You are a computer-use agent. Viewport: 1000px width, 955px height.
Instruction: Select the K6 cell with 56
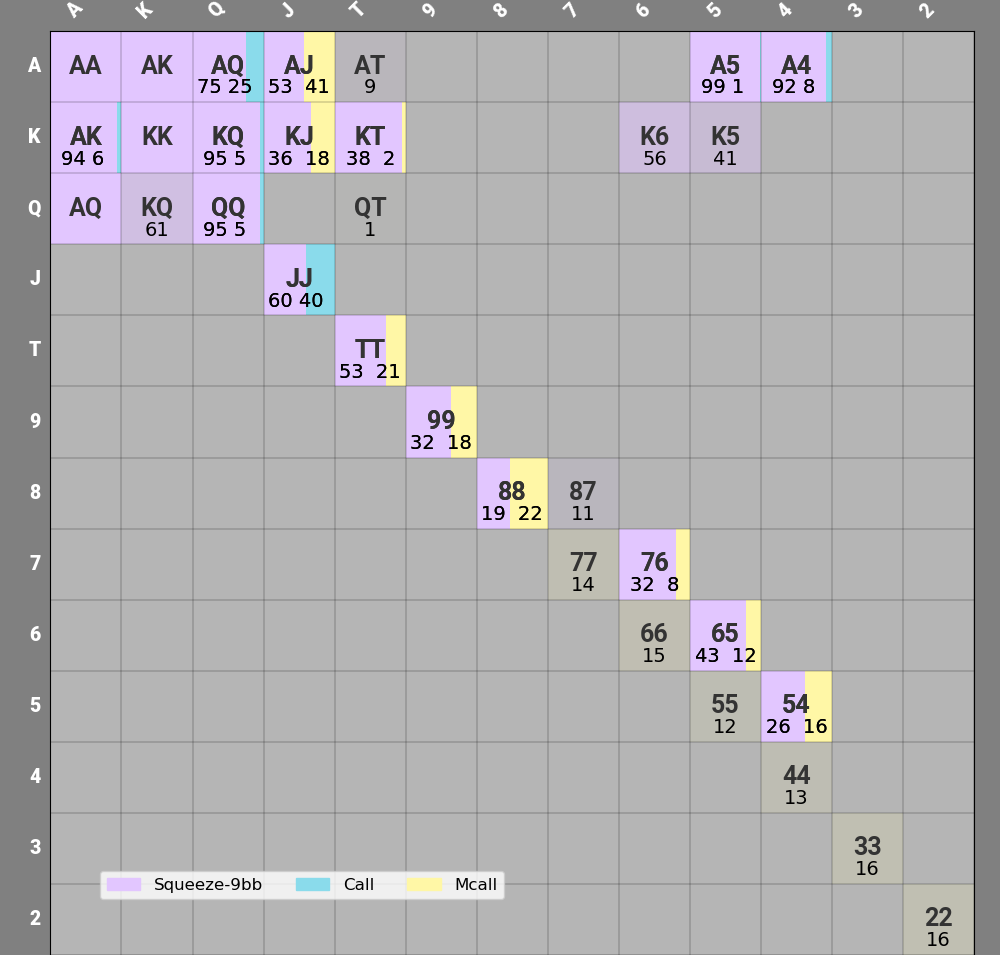pos(654,138)
